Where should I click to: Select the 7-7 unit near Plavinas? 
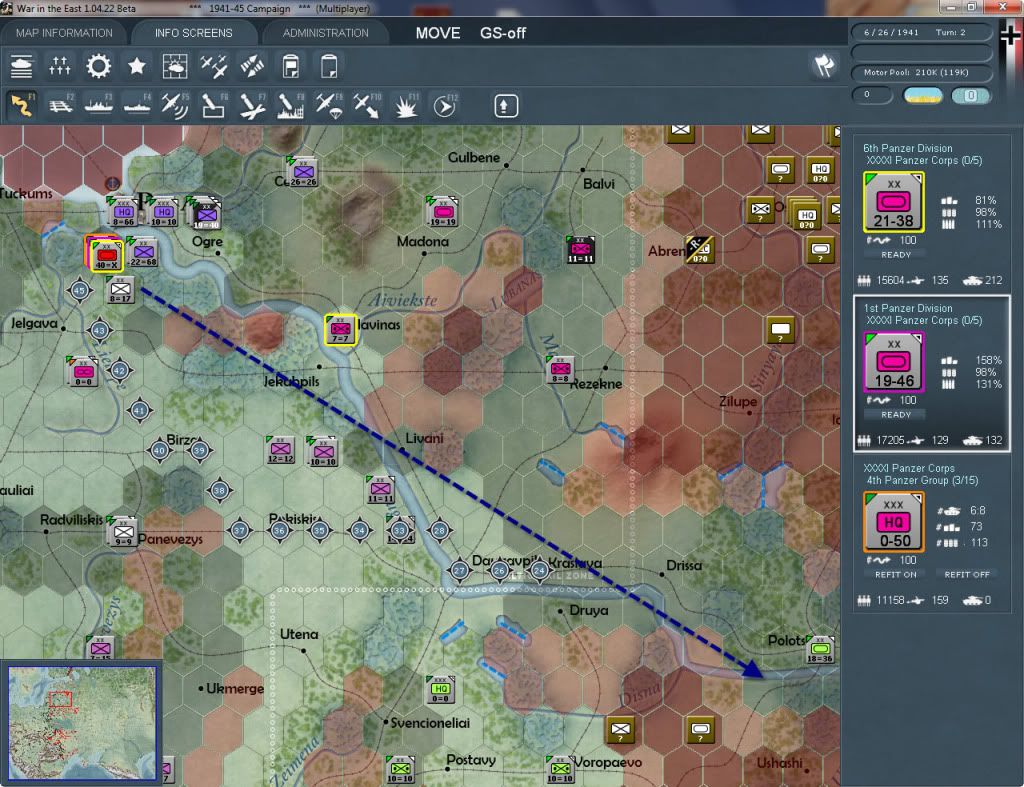340,330
